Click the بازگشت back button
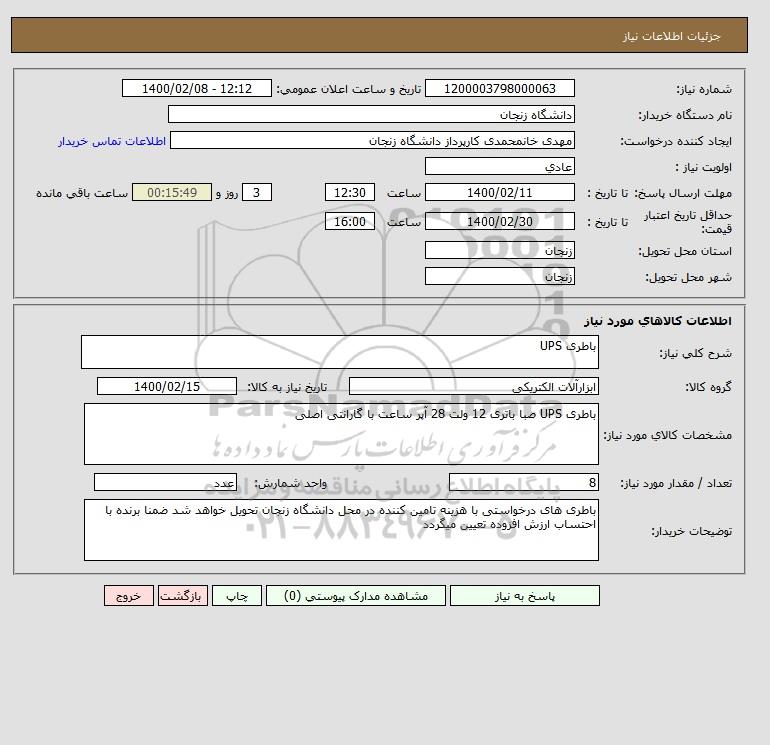 click(x=183, y=596)
